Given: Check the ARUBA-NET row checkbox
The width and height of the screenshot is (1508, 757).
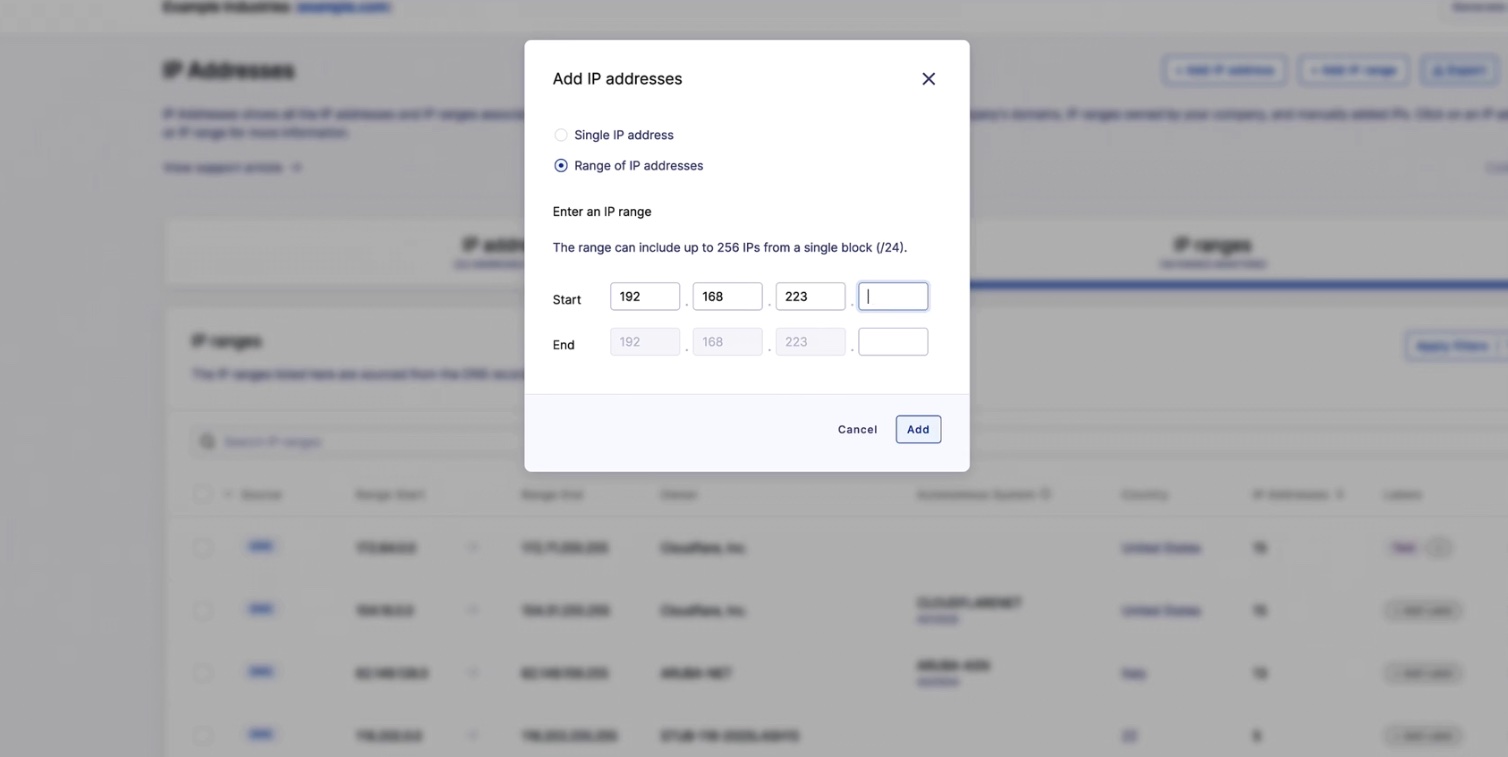Looking at the screenshot, I should (x=203, y=673).
